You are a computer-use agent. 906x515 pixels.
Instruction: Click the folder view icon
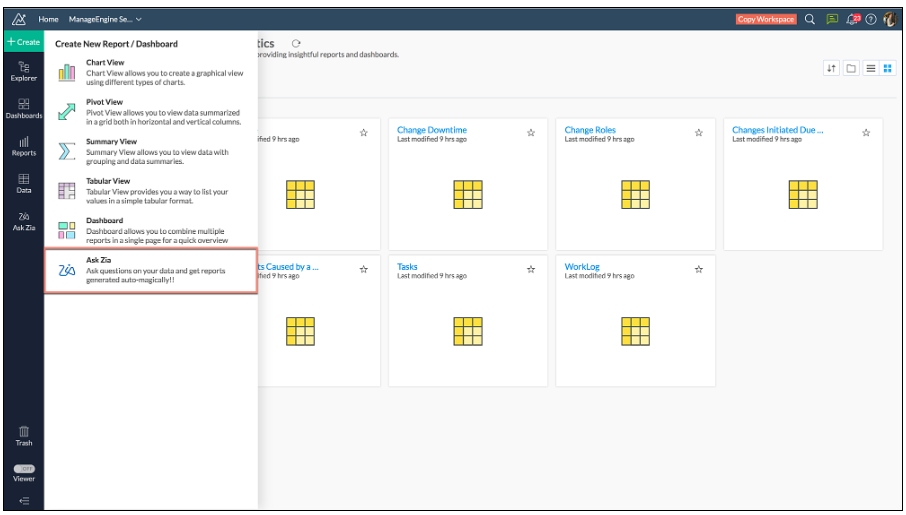coord(851,68)
